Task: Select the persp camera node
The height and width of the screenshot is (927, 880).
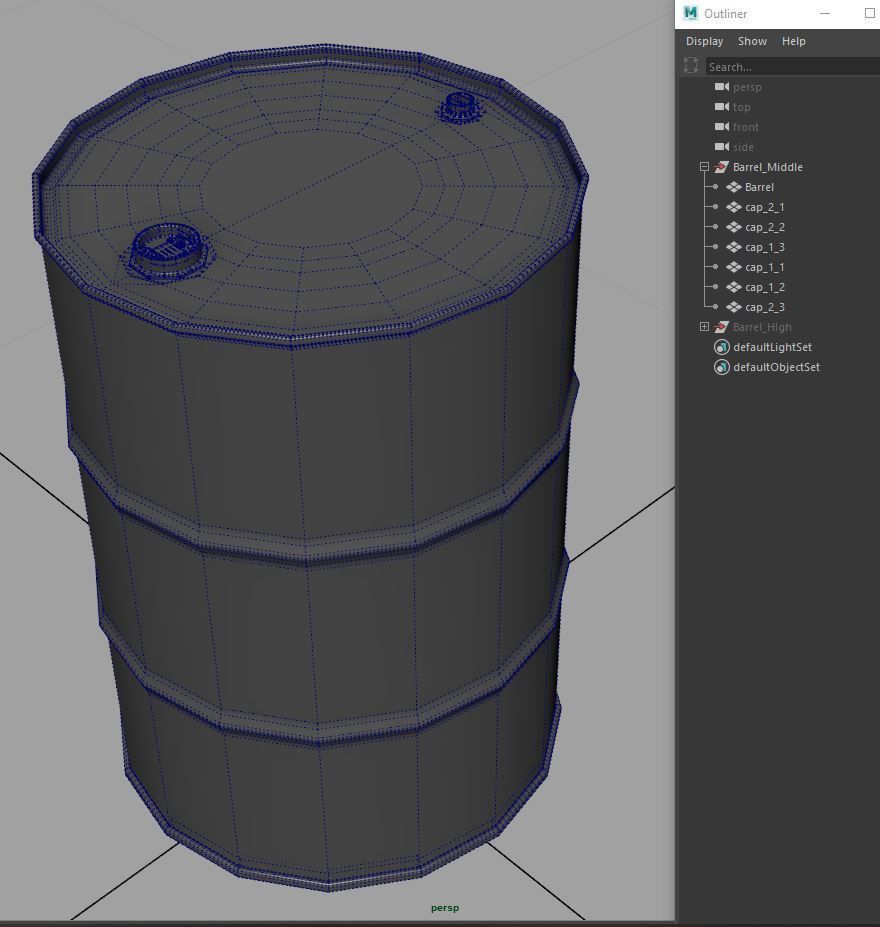Action: coord(747,87)
